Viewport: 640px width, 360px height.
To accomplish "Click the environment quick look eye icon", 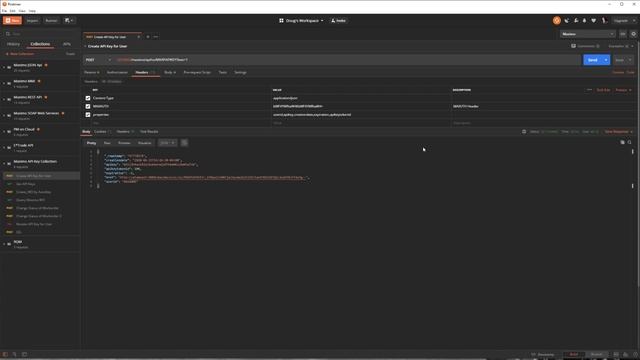I will 623,34.
